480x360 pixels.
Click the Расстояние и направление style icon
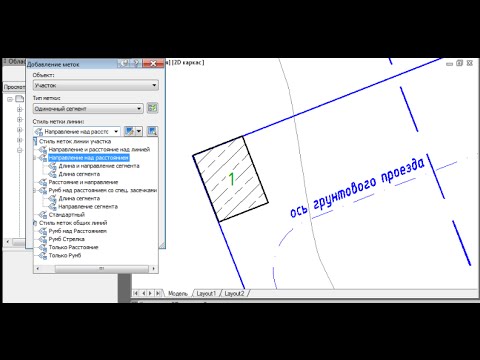coord(43,182)
